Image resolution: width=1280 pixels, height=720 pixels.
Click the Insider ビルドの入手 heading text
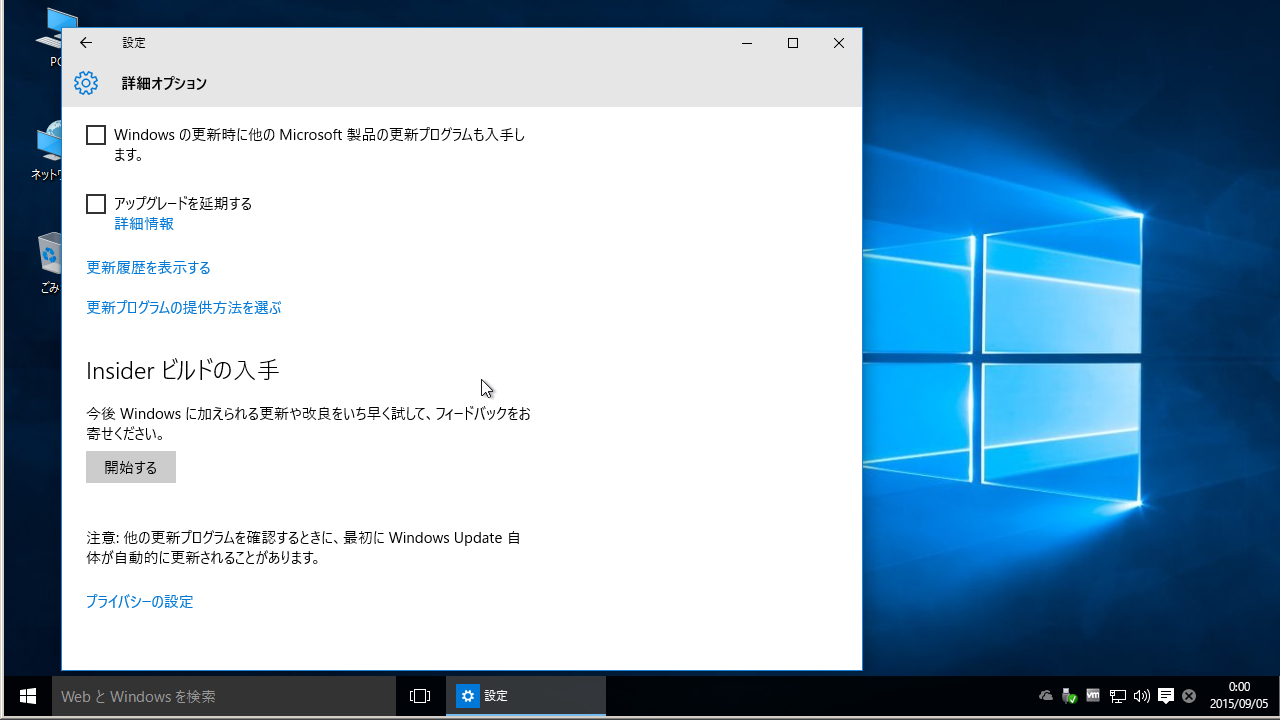pos(183,370)
